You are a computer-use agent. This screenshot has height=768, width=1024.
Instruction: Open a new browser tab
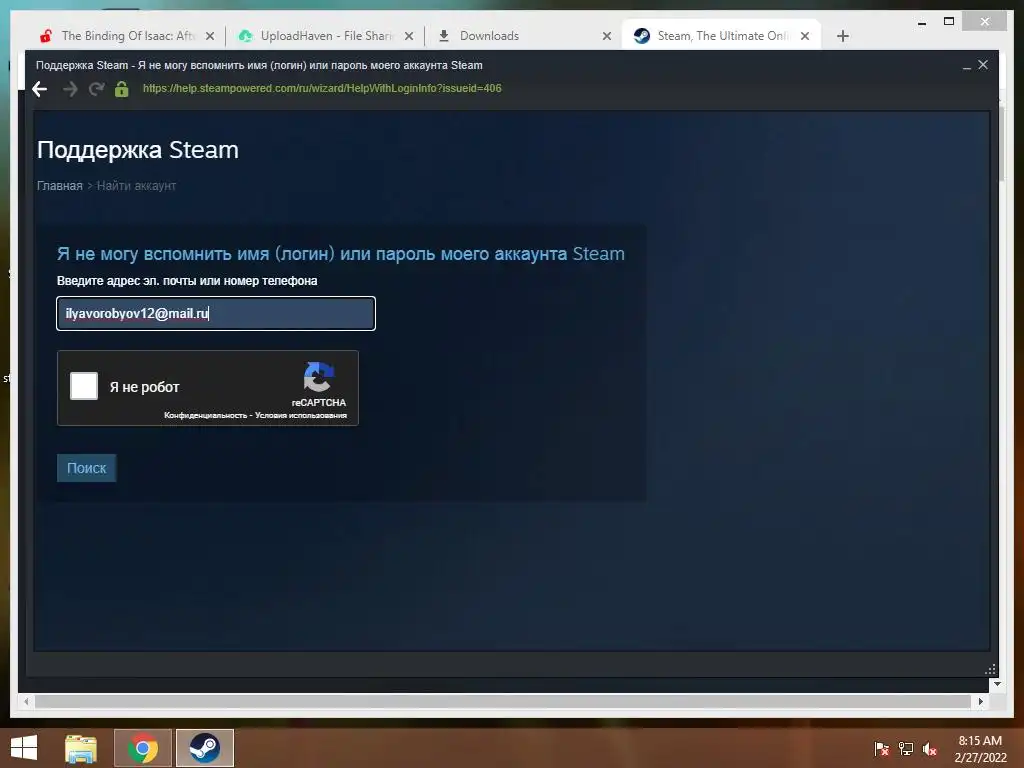(x=842, y=36)
